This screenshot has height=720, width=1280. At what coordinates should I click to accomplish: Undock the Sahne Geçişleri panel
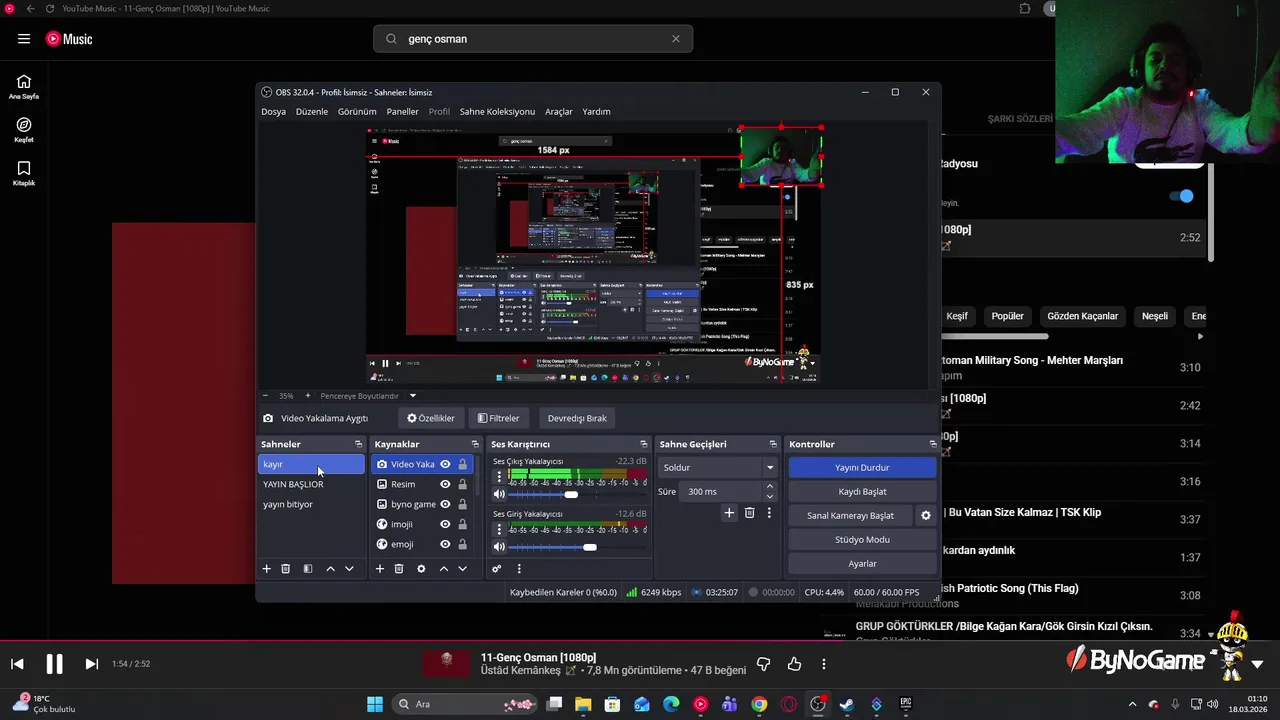tap(773, 444)
